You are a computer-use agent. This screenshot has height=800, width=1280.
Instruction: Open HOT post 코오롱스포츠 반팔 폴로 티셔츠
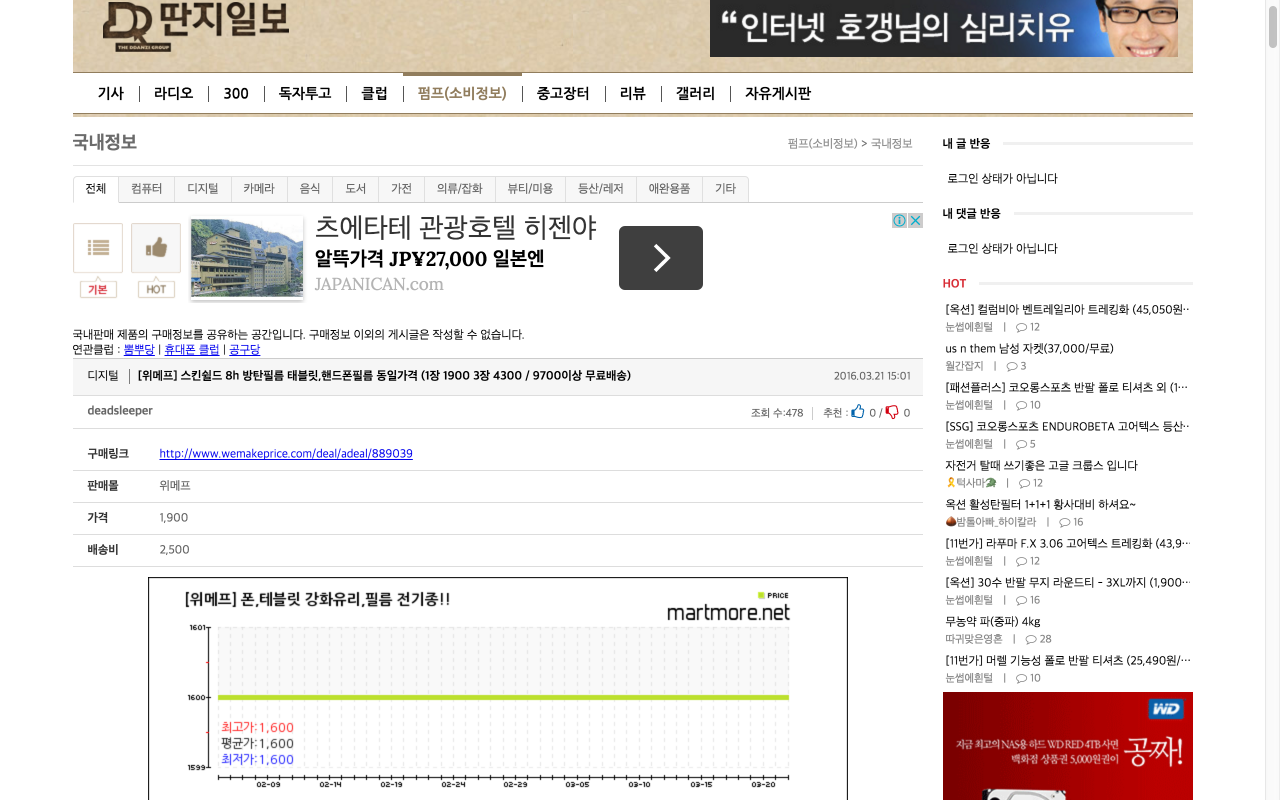(1067, 387)
